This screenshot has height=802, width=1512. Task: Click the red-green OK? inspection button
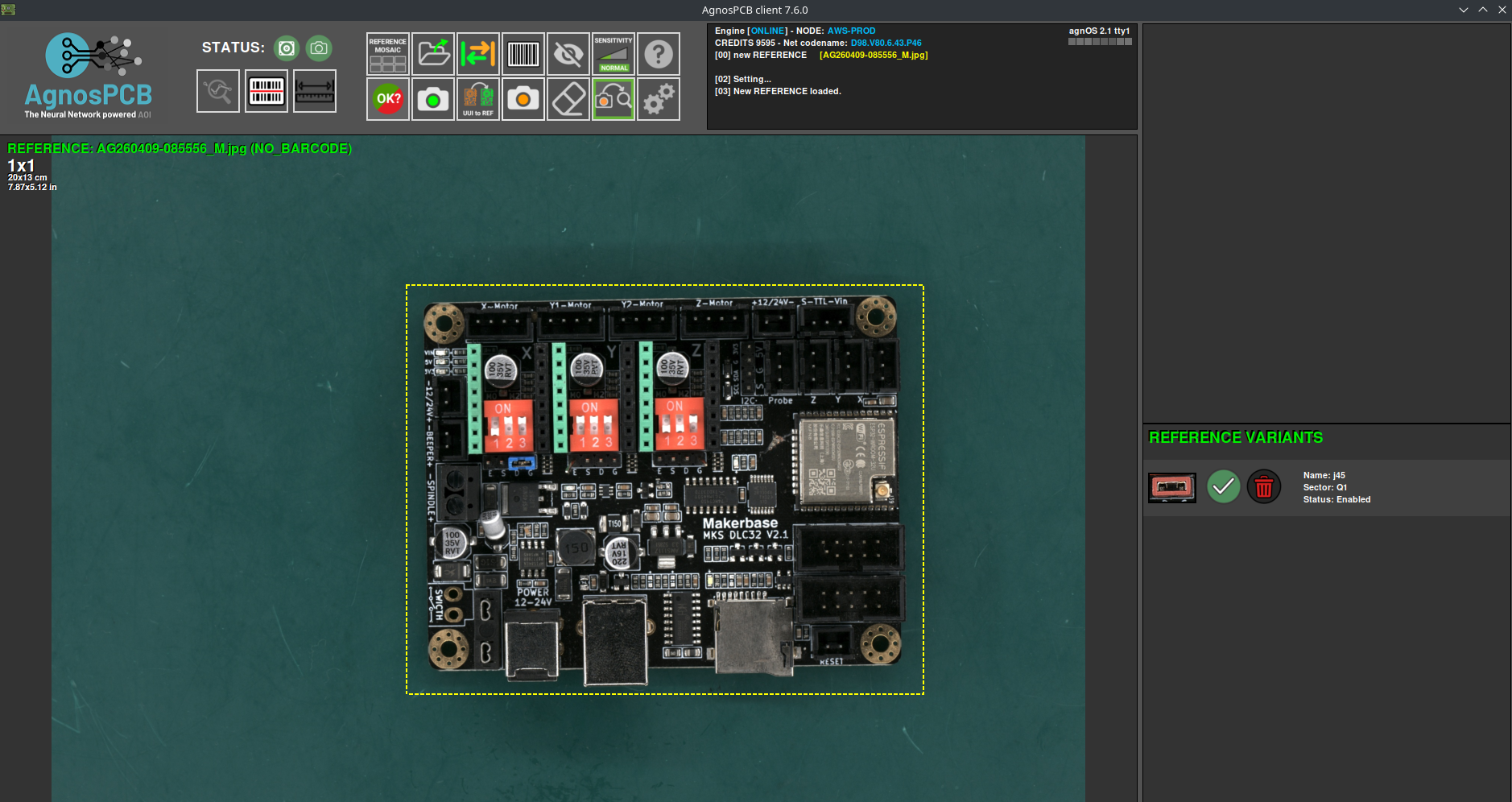[388, 99]
